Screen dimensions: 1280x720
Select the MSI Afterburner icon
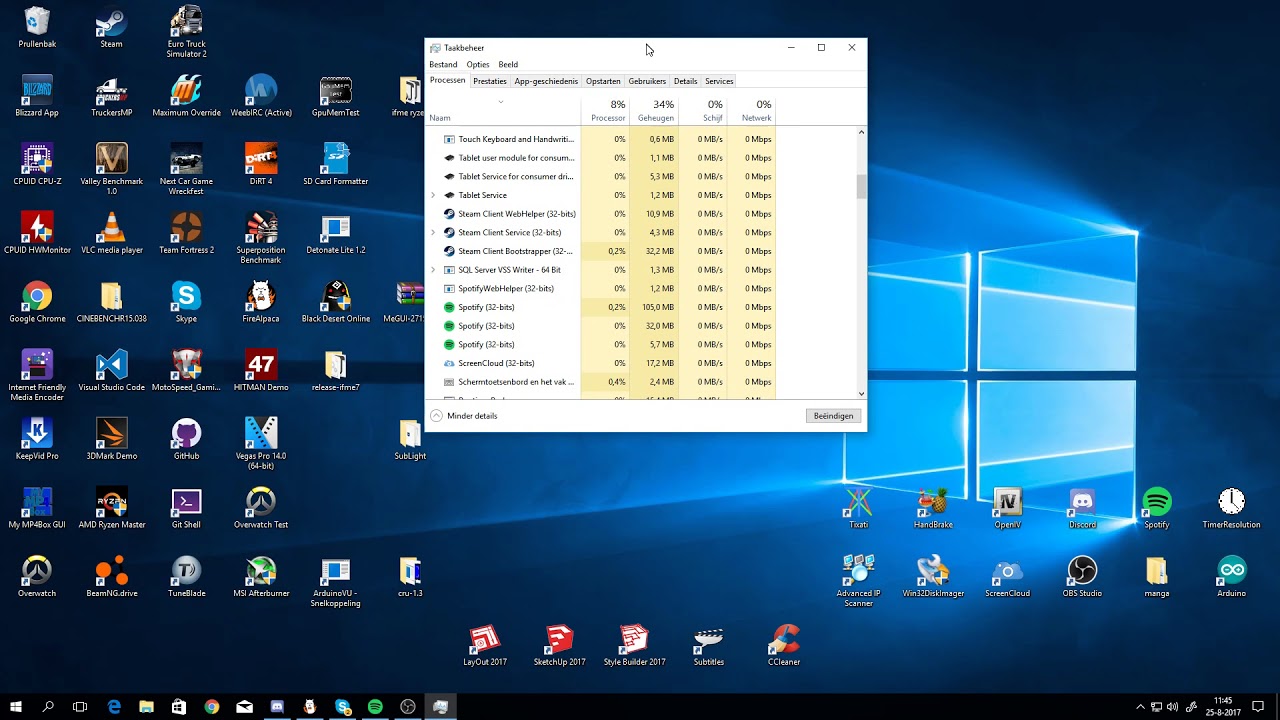point(261,577)
